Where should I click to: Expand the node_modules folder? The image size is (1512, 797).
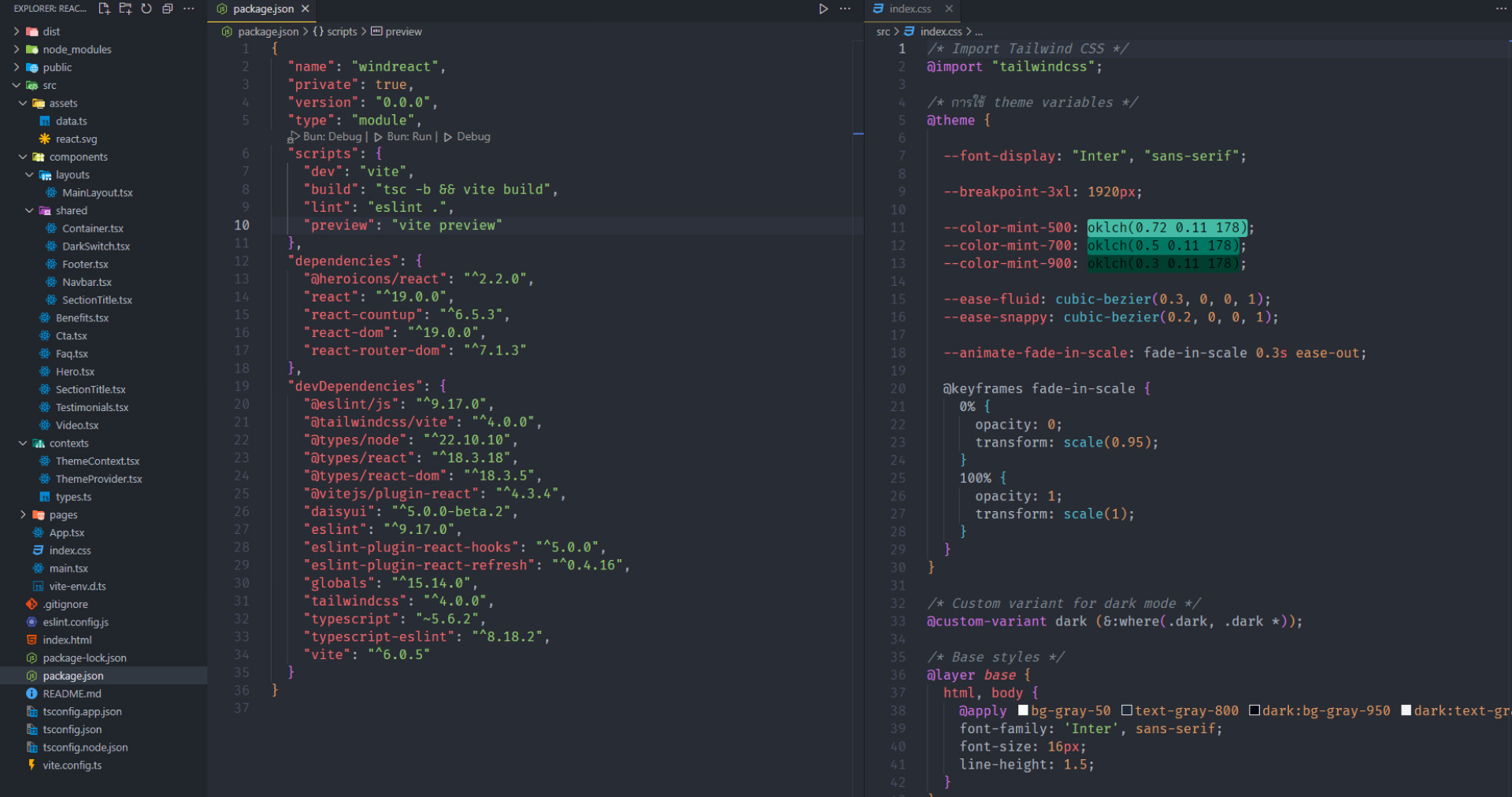coord(17,50)
